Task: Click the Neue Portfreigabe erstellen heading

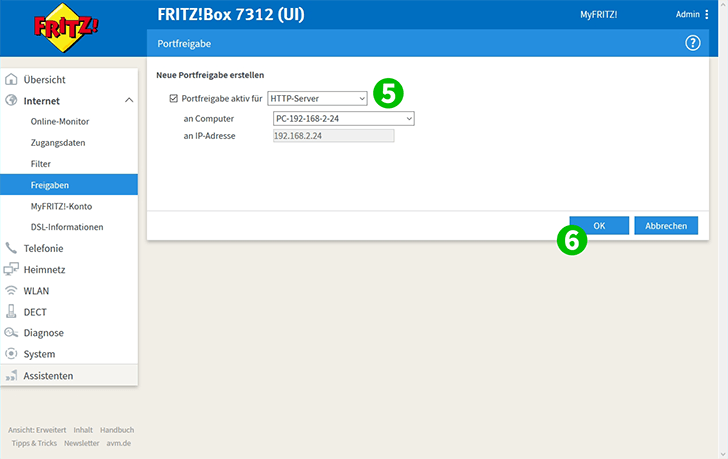Action: [x=210, y=75]
